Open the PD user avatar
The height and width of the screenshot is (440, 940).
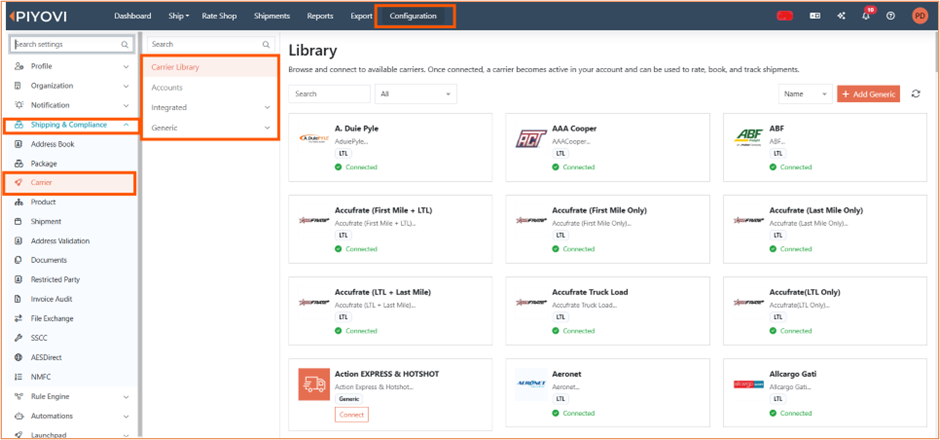tap(920, 16)
